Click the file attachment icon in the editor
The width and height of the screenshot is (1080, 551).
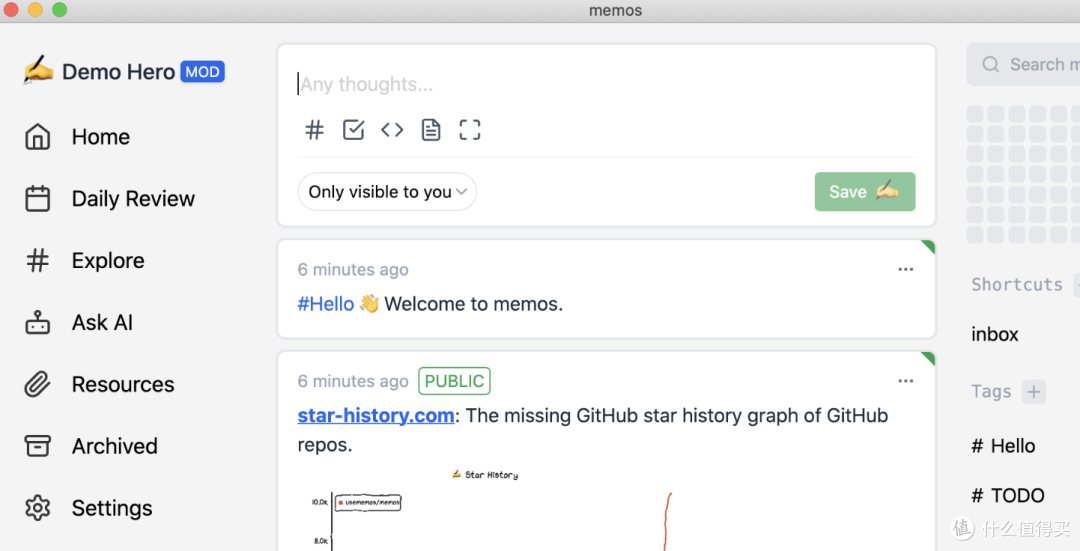431,130
